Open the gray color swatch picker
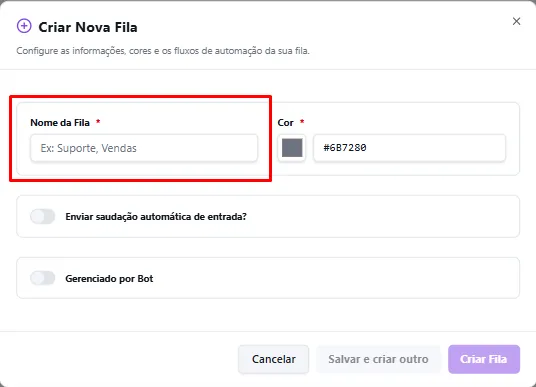536x387 pixels. (x=292, y=148)
